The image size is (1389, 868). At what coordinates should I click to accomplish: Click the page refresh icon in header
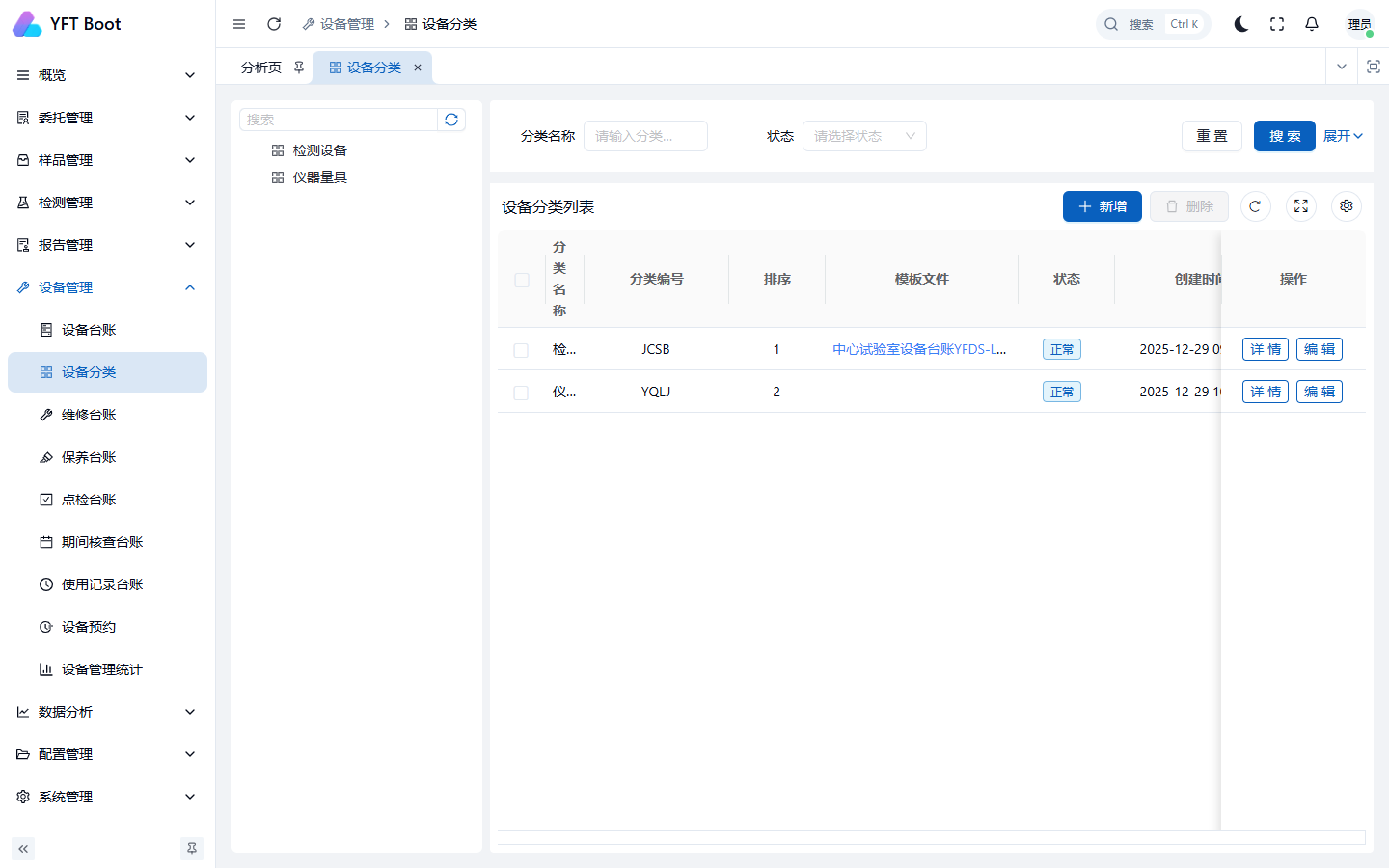274,24
